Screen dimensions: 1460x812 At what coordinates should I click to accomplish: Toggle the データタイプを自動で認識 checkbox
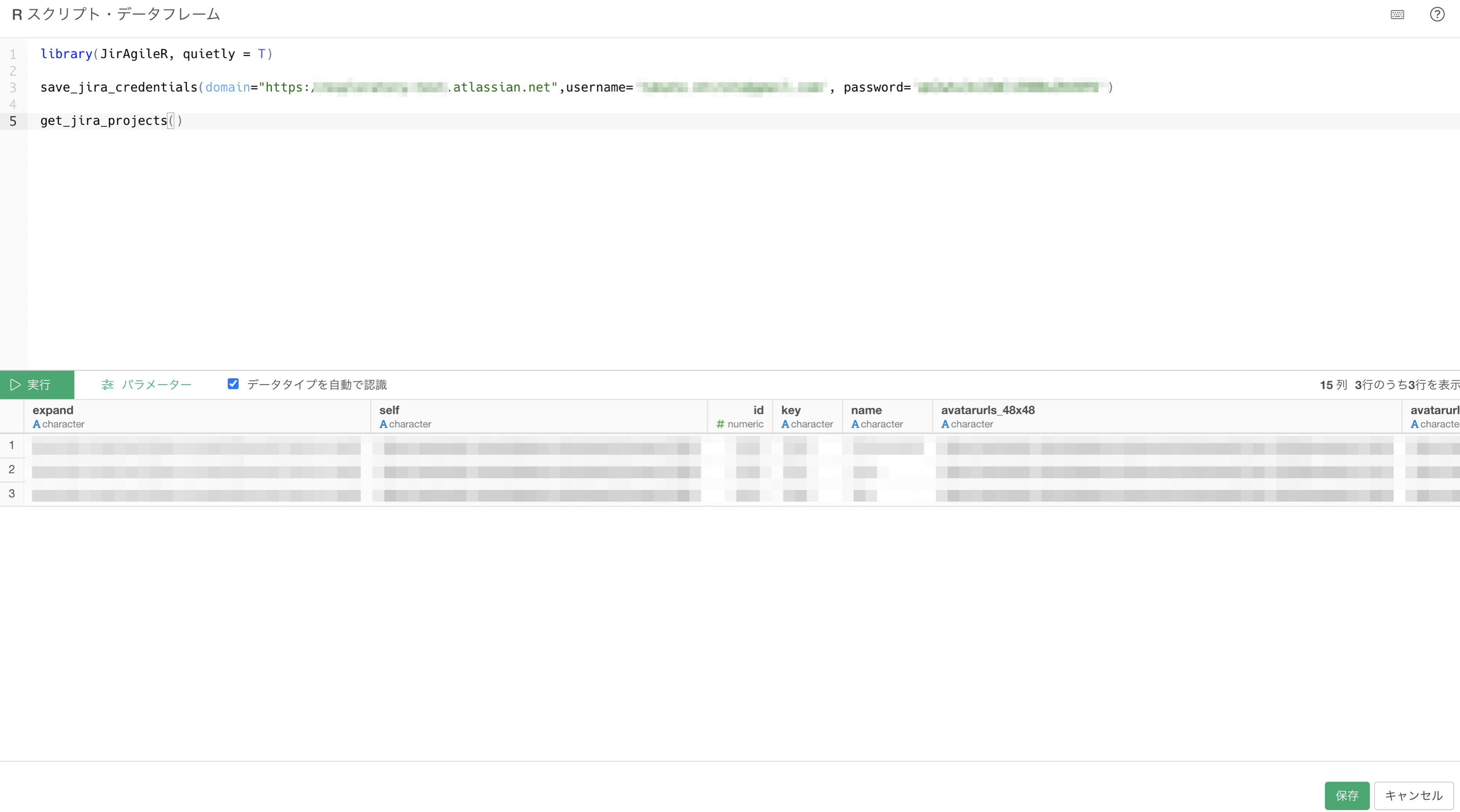[233, 384]
